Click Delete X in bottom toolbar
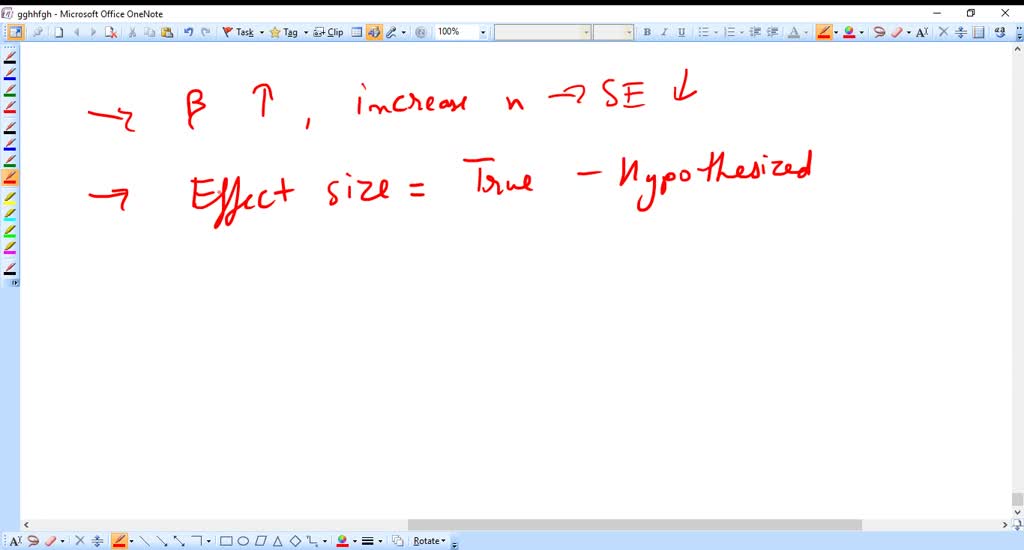 tap(80, 541)
